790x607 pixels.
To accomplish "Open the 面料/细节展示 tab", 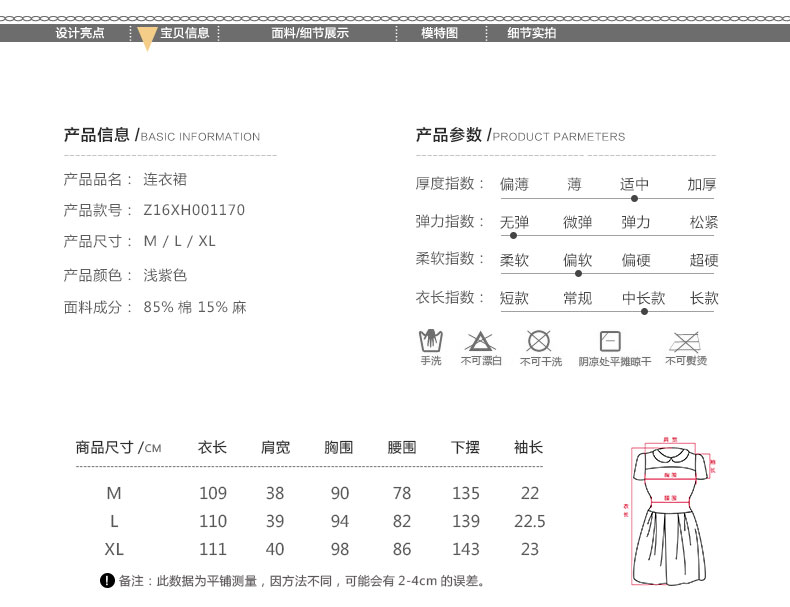I will [x=310, y=33].
